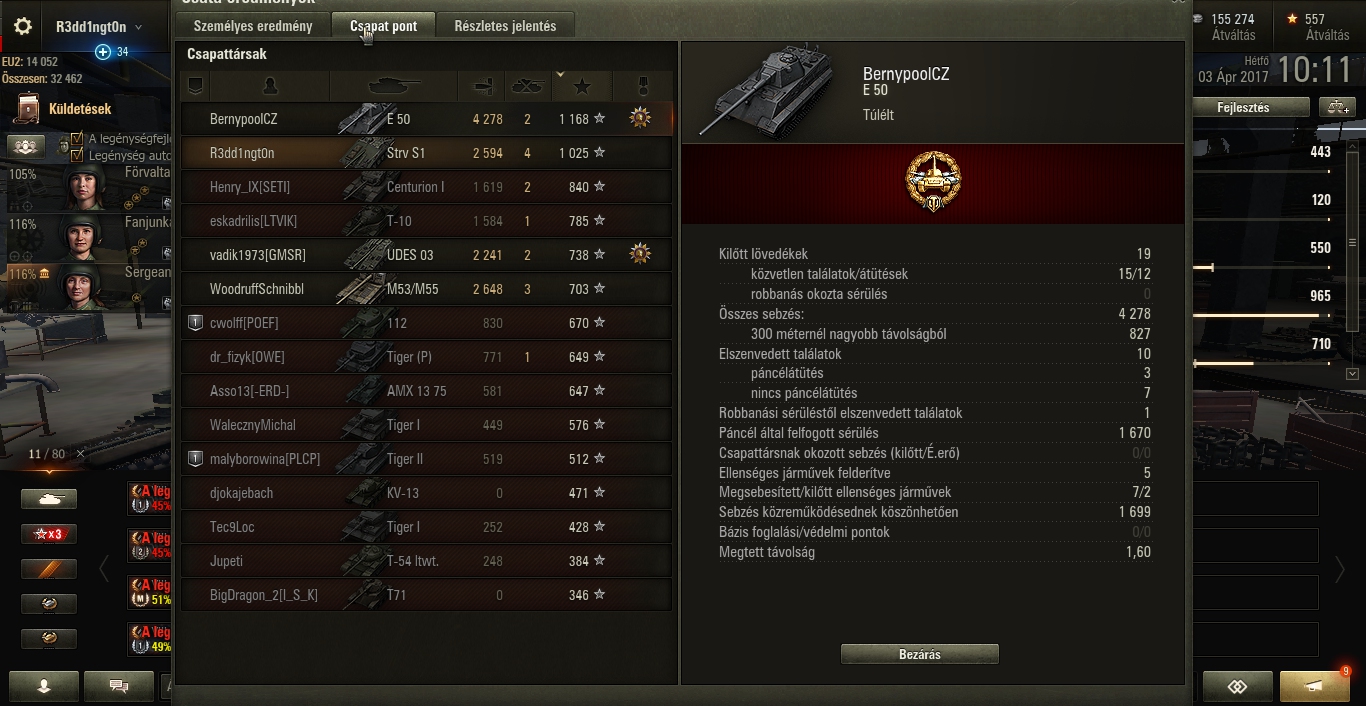Sort teammates by XP star column

582,86
